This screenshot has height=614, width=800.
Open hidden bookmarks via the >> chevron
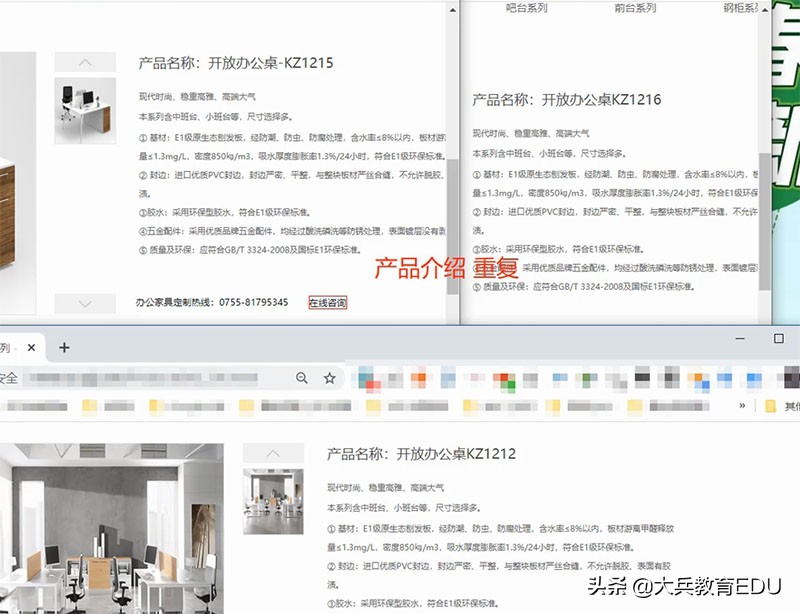742,404
